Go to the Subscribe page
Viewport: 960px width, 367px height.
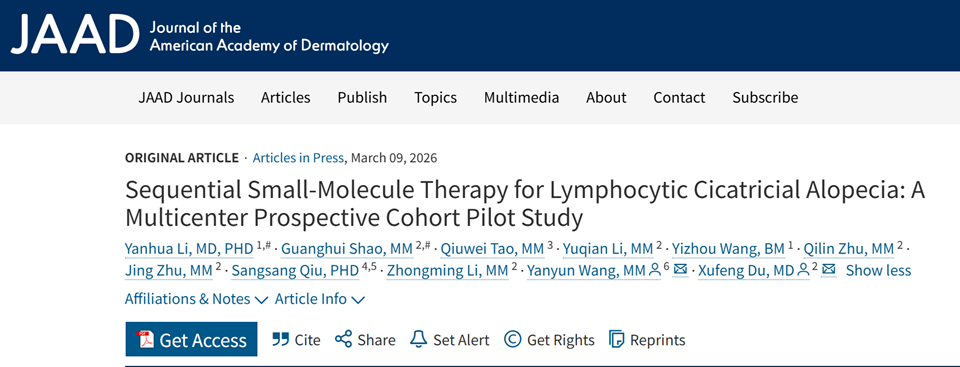(765, 97)
